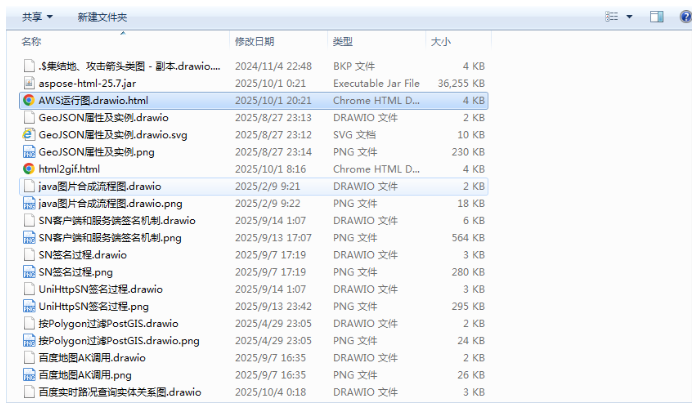
Task: Select file name 百度地图AK调用.png
Action: [x=85, y=375]
